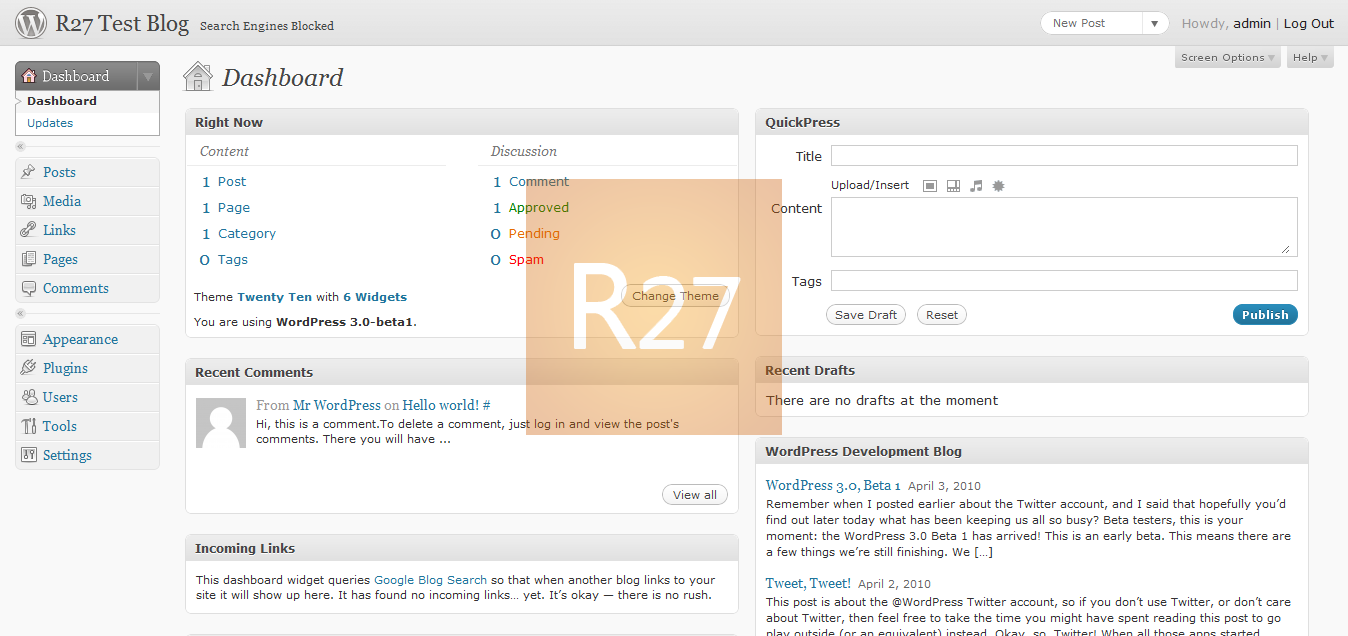This screenshot has height=636, width=1348.
Task: Collapse sidebar using upper separator arrow
Action: point(21,147)
